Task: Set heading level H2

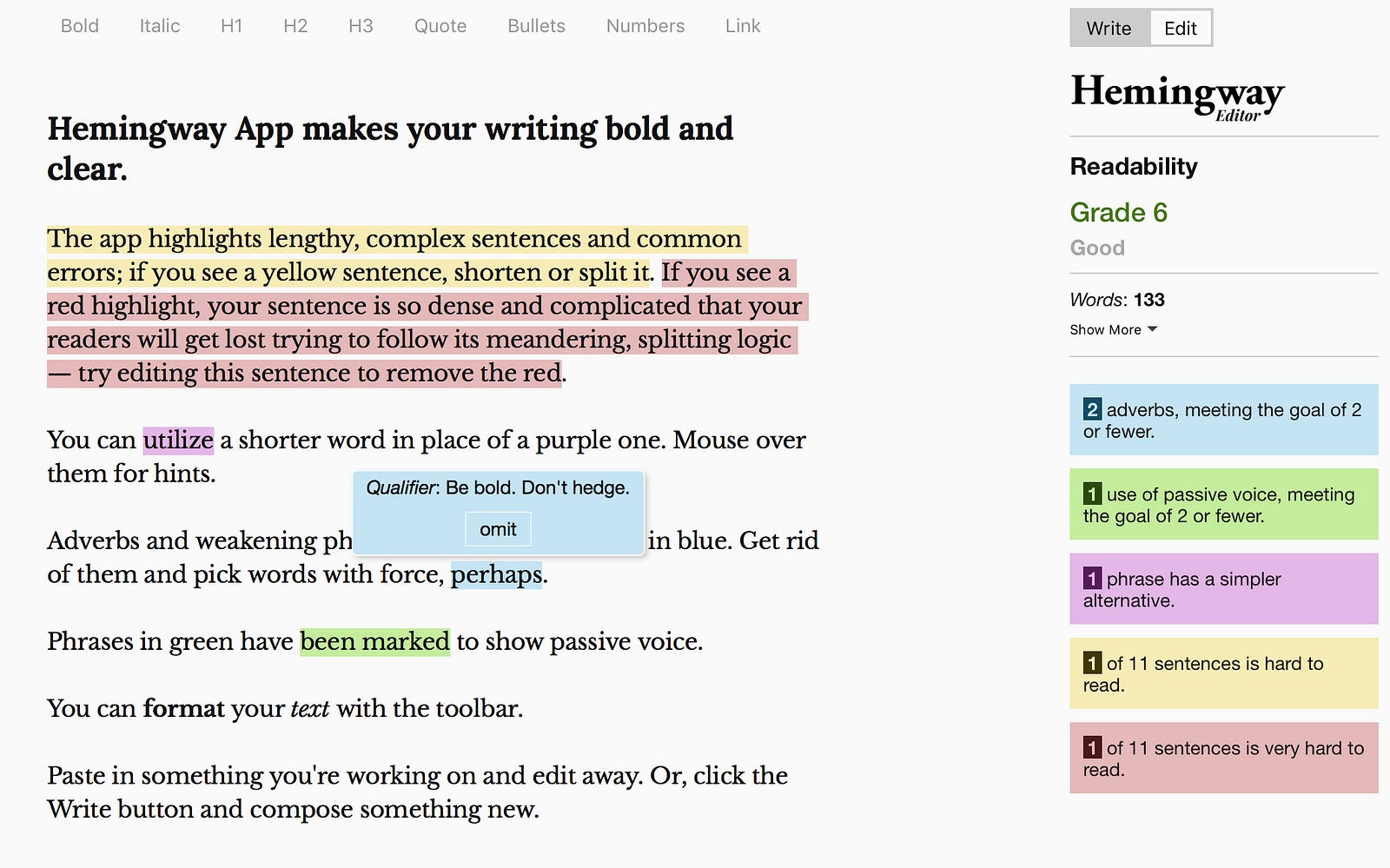Action: click(295, 26)
